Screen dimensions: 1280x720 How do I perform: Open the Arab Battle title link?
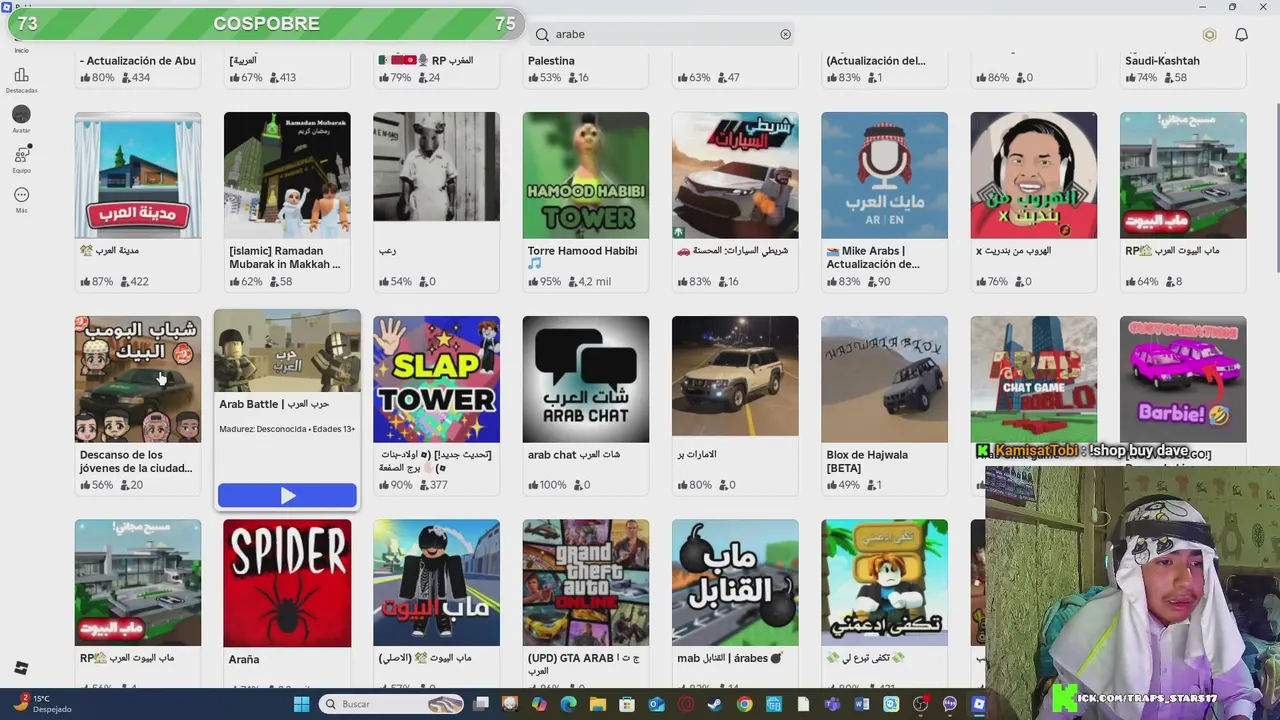point(274,404)
